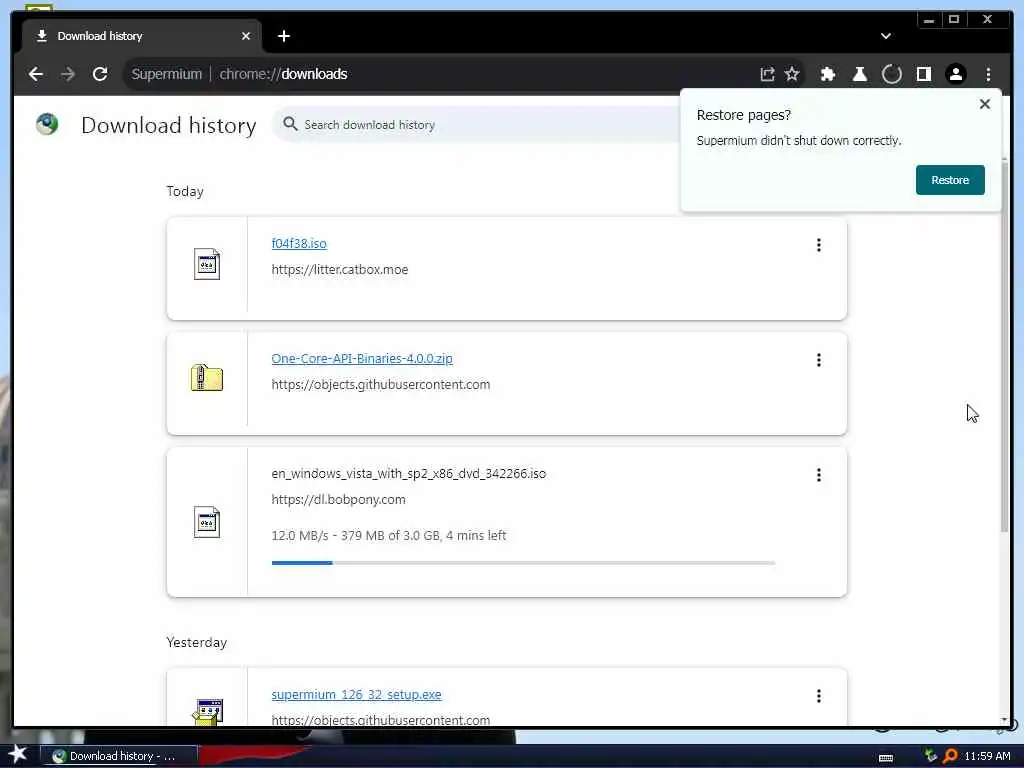Click the zip folder file icon

(207, 377)
